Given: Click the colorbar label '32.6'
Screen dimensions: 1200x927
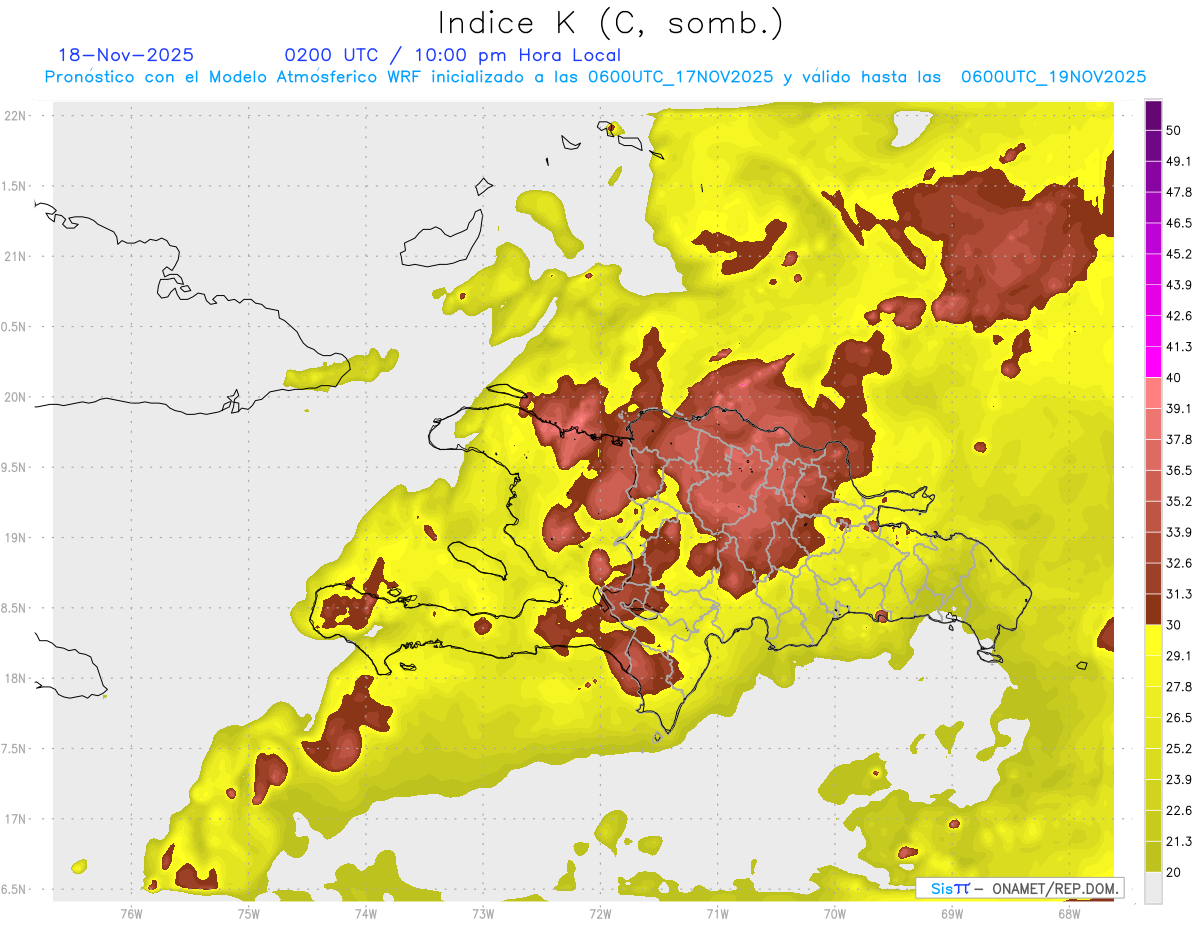Looking at the screenshot, I should [1179, 563].
